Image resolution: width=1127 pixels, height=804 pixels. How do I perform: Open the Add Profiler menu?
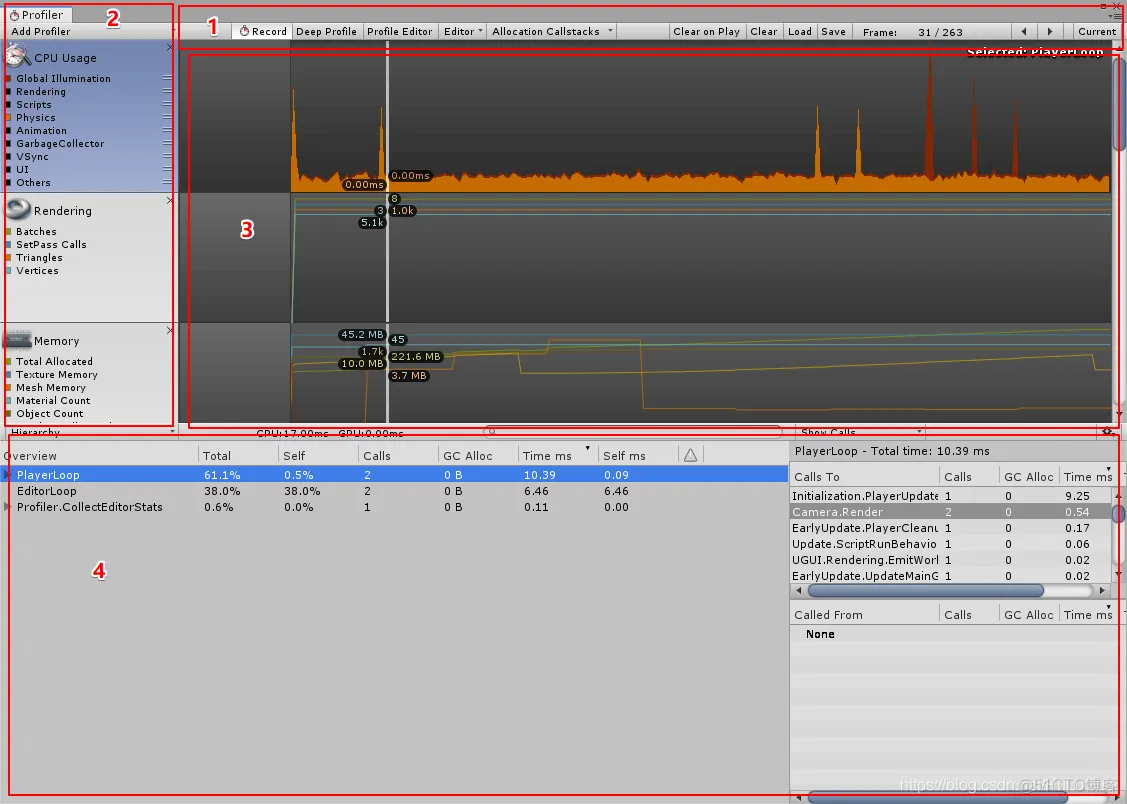(41, 32)
